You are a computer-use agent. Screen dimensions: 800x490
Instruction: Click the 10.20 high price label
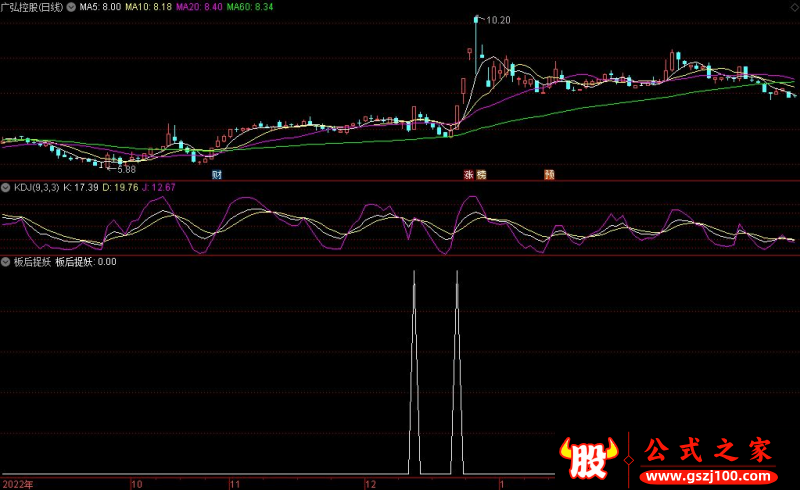pos(497,19)
